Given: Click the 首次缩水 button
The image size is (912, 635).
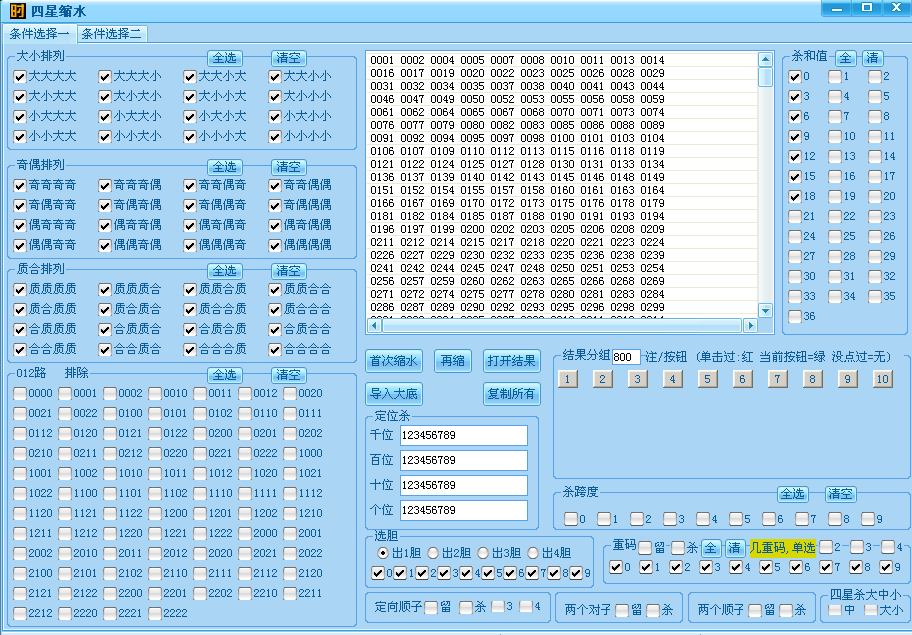Looking at the screenshot, I should coord(394,361).
